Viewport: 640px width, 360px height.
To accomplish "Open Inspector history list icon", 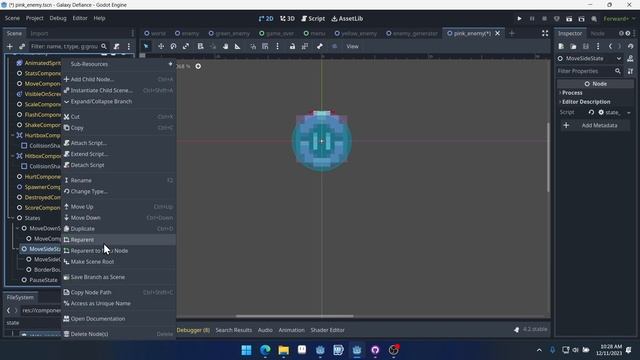I will [631, 47].
